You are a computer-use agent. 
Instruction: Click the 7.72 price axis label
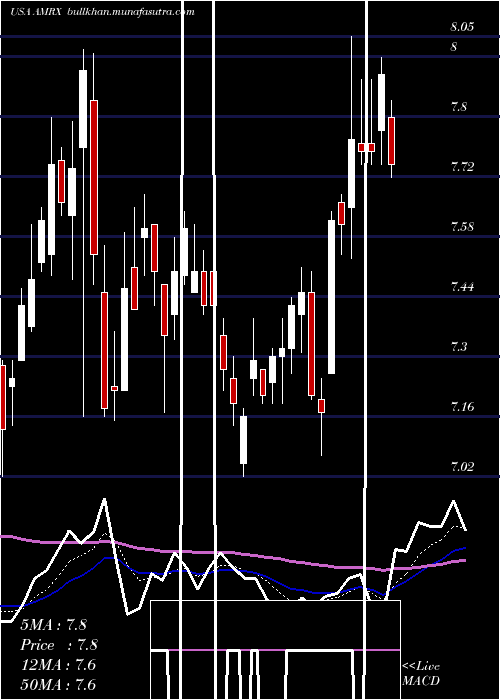[462, 167]
